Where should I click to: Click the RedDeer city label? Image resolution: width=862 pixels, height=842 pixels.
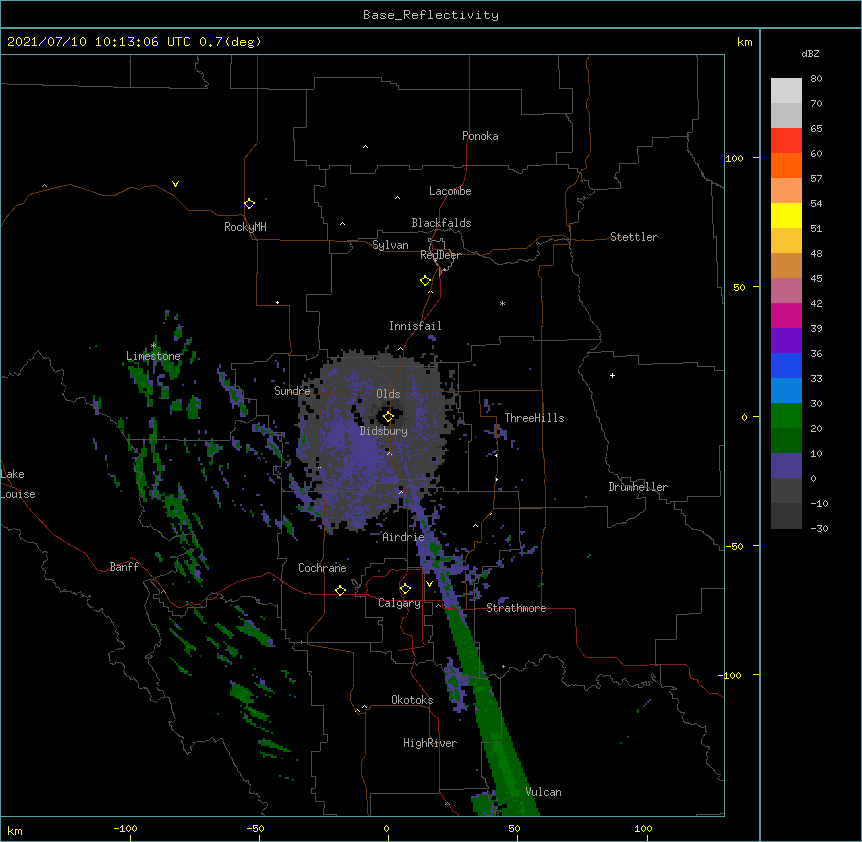click(440, 255)
